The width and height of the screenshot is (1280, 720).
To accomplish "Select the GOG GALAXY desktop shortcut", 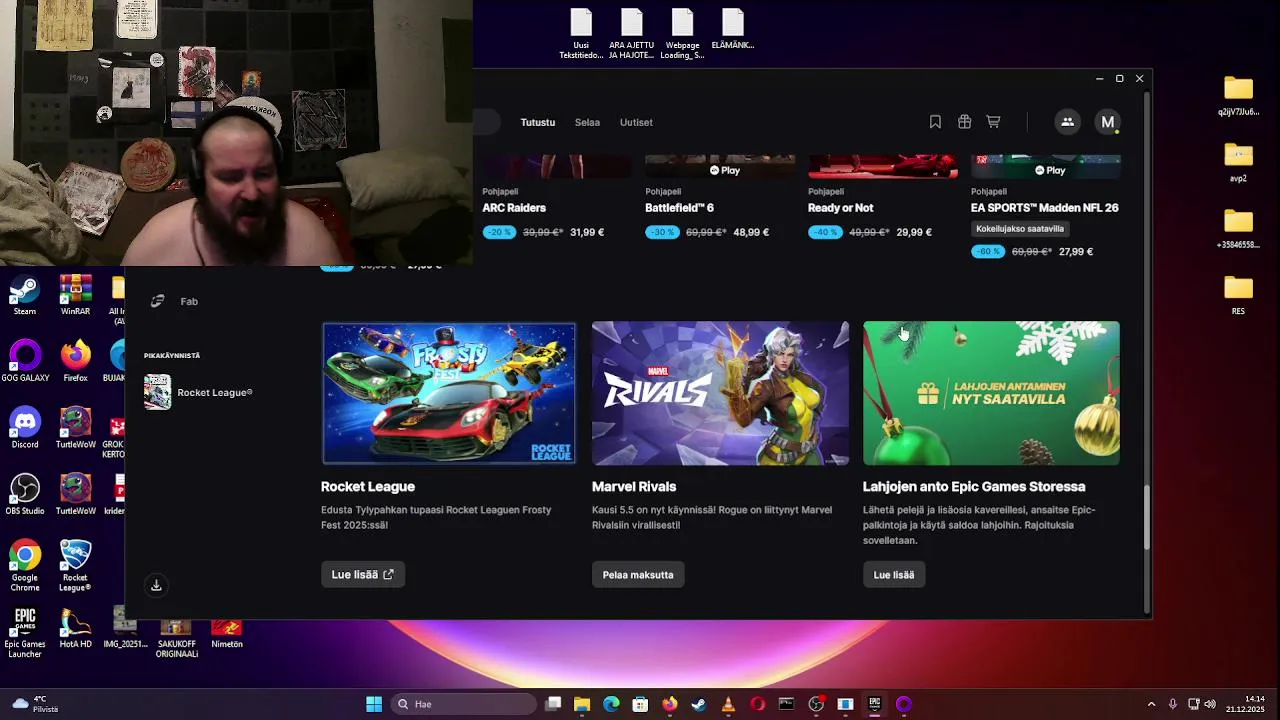I will (25, 362).
